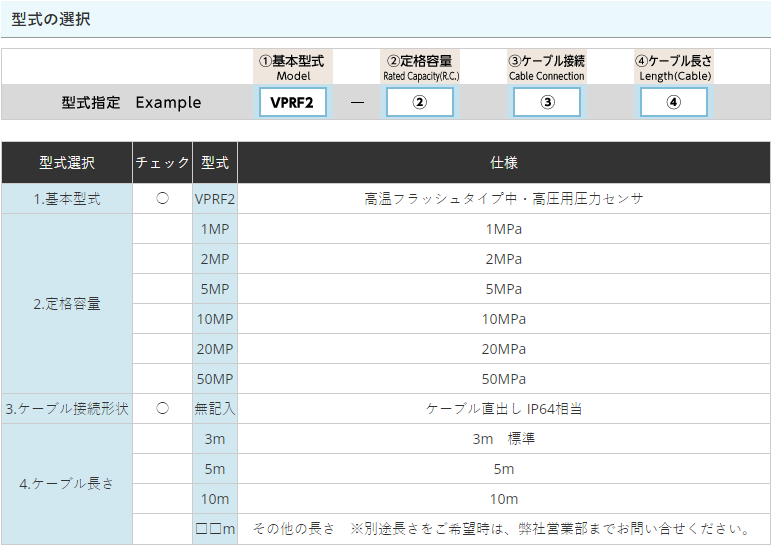
Task: Click the ④ cable length box
Action: [674, 102]
